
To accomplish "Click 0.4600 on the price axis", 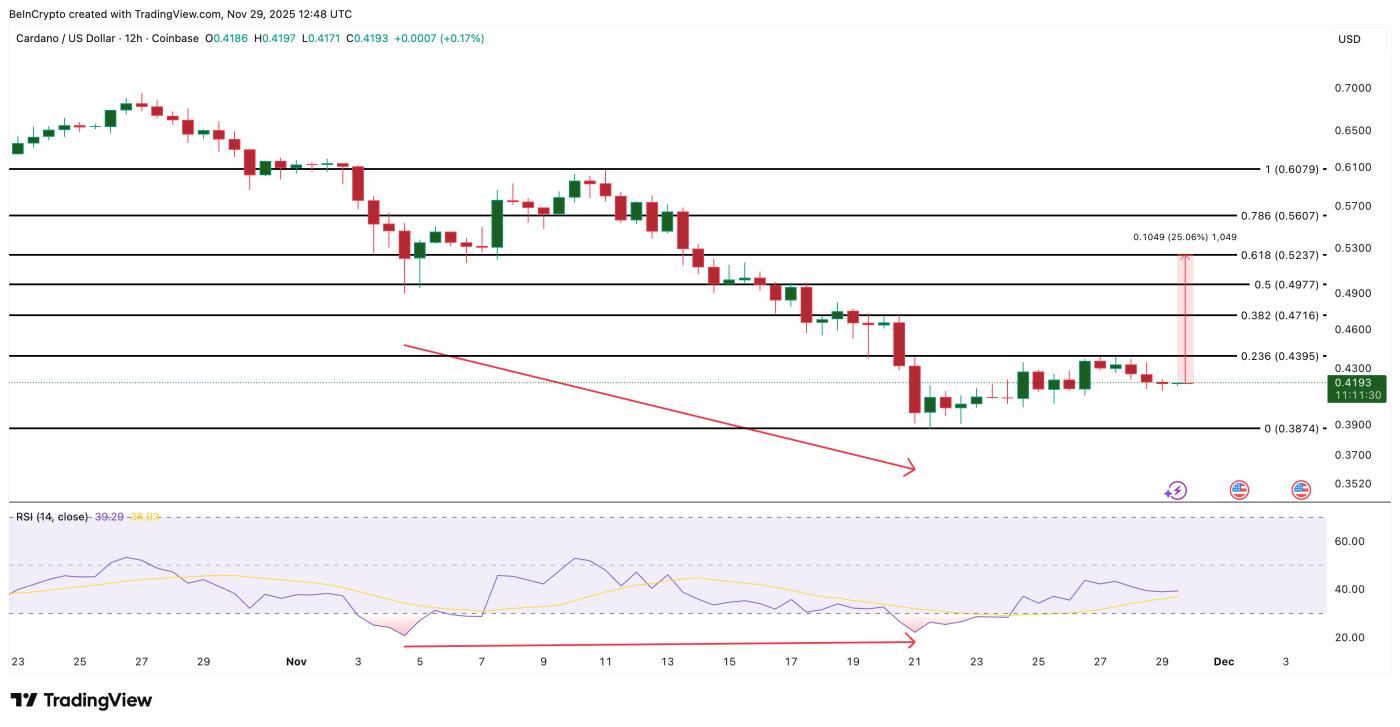I will [1352, 329].
